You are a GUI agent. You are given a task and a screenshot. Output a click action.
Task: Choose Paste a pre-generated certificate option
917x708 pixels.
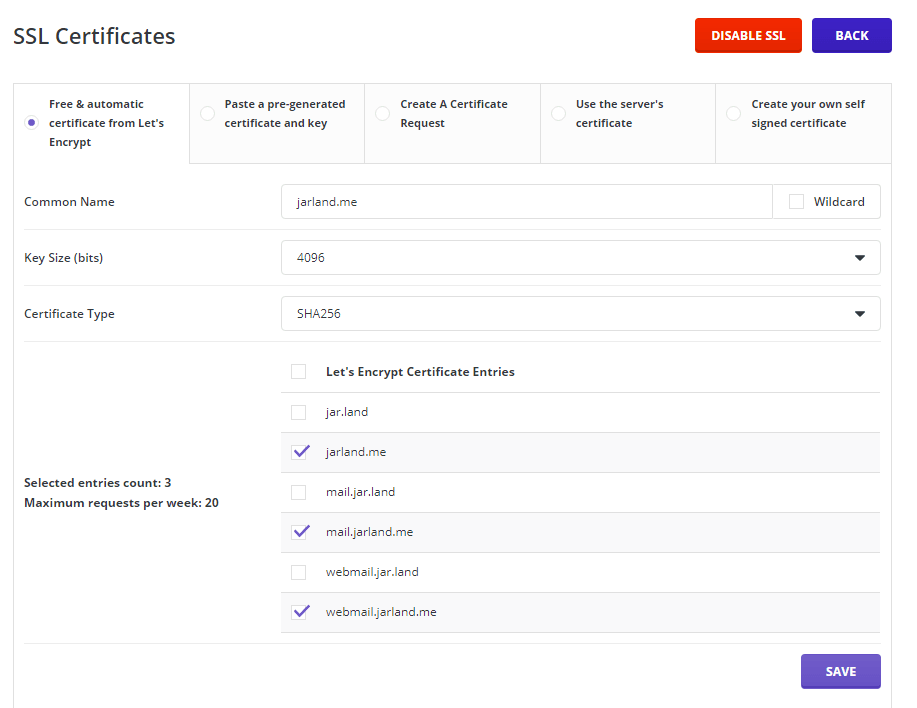click(x=208, y=114)
